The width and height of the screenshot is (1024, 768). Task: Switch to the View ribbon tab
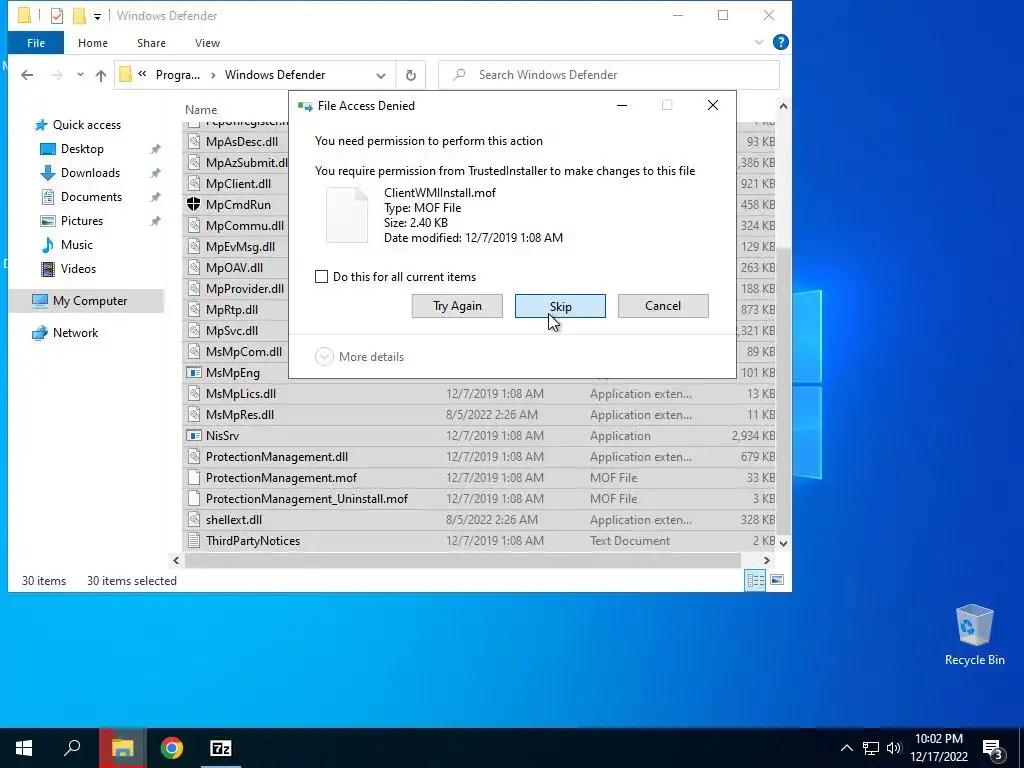pyautogui.click(x=207, y=43)
